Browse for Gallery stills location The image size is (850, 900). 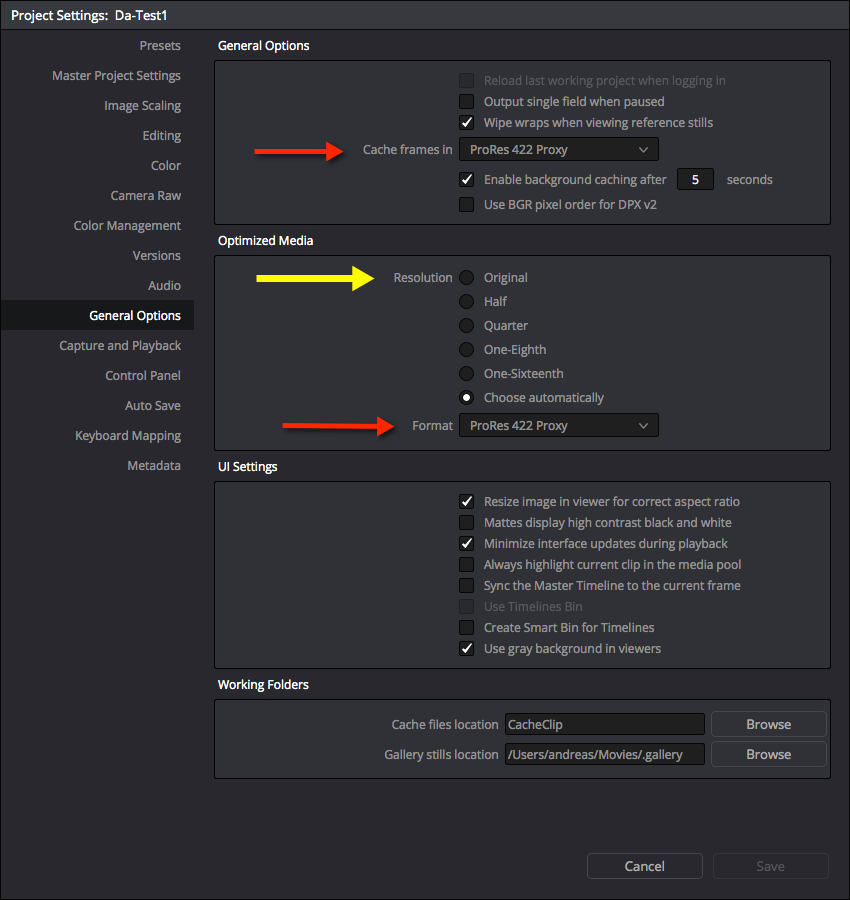pyautogui.click(x=768, y=755)
